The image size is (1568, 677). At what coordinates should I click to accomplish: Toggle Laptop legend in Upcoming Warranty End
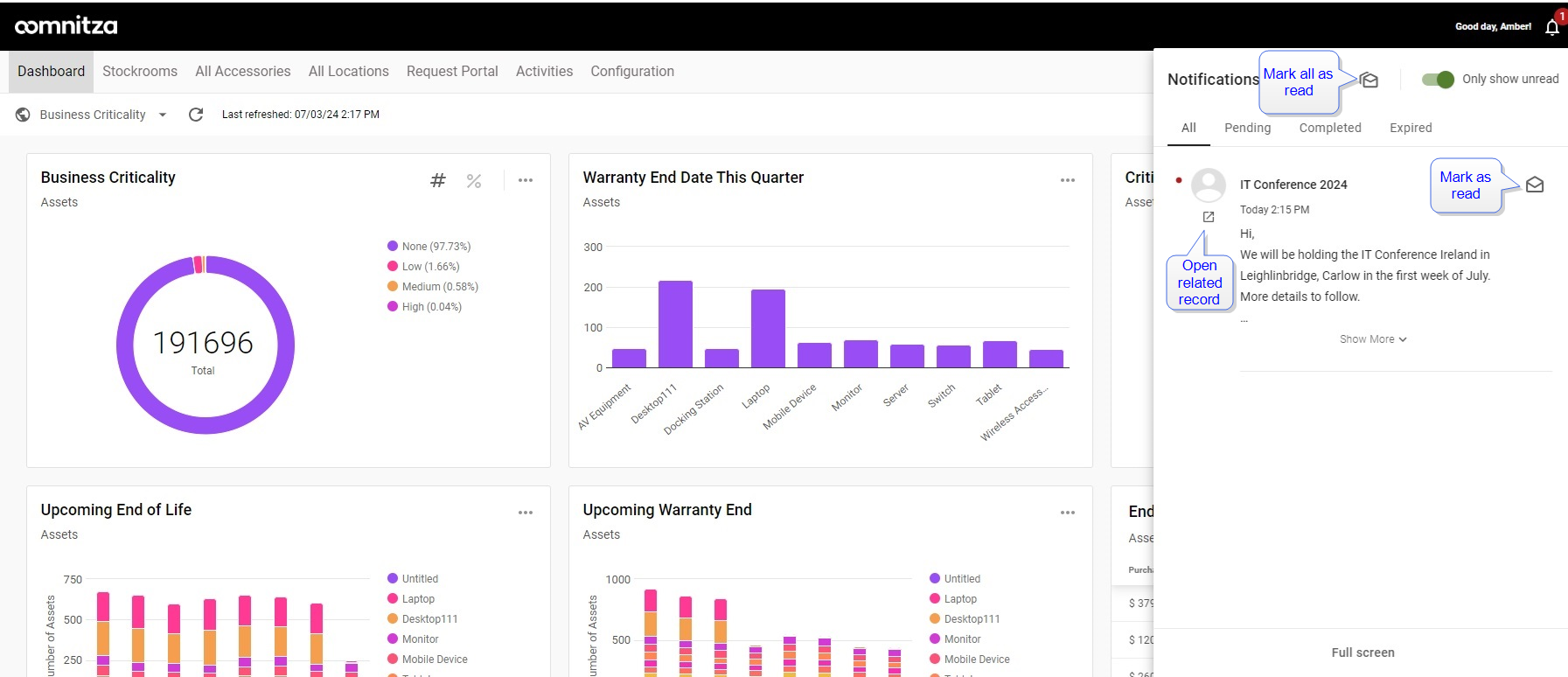pyautogui.click(x=953, y=599)
